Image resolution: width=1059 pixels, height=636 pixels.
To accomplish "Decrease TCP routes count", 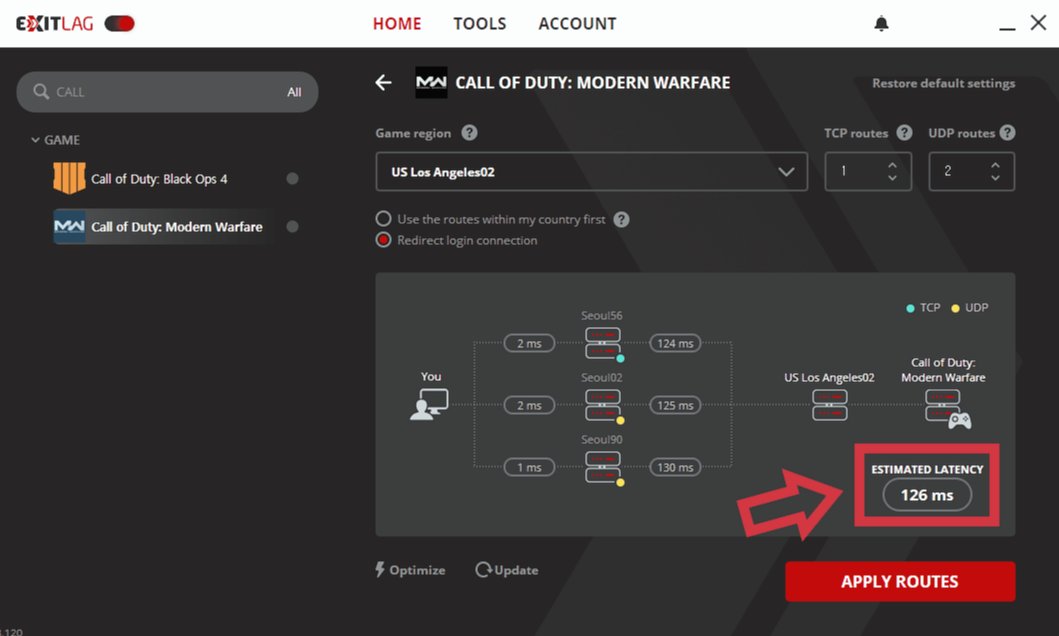I will coord(892,178).
